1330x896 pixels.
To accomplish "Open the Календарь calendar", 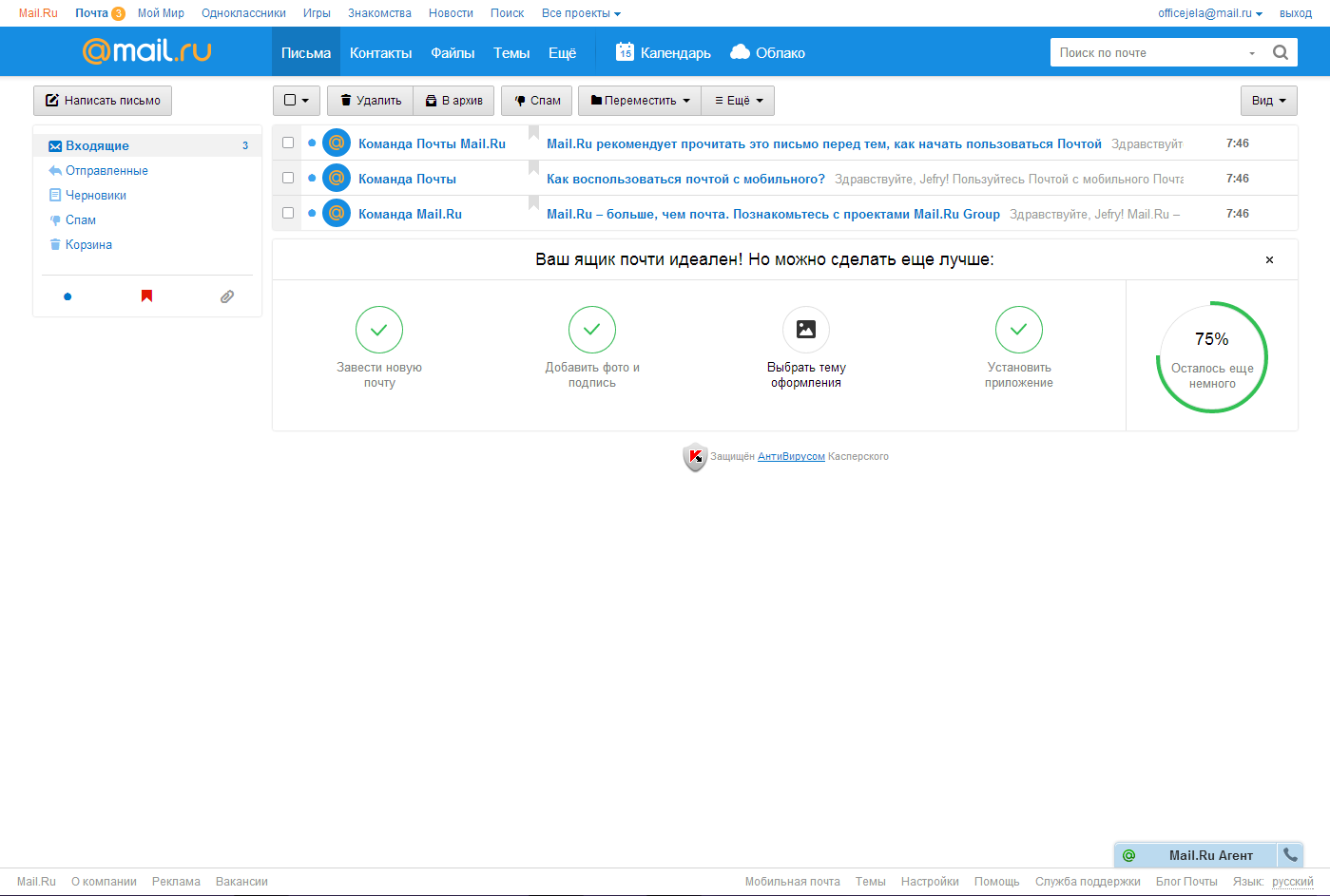I will point(664,52).
